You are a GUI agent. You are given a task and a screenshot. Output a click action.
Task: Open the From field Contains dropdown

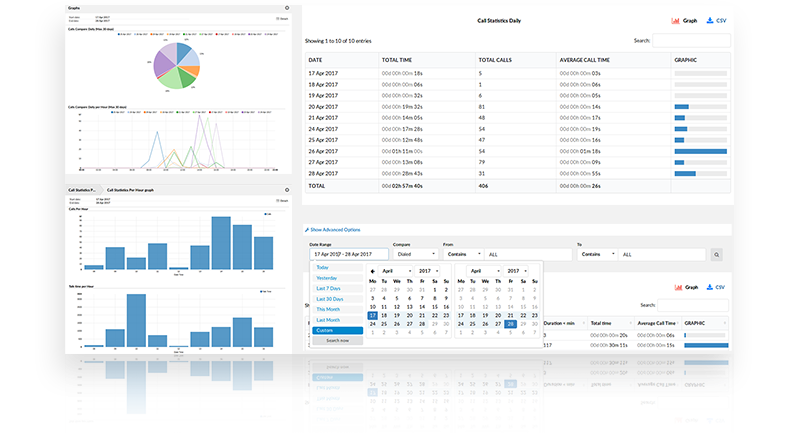point(463,254)
